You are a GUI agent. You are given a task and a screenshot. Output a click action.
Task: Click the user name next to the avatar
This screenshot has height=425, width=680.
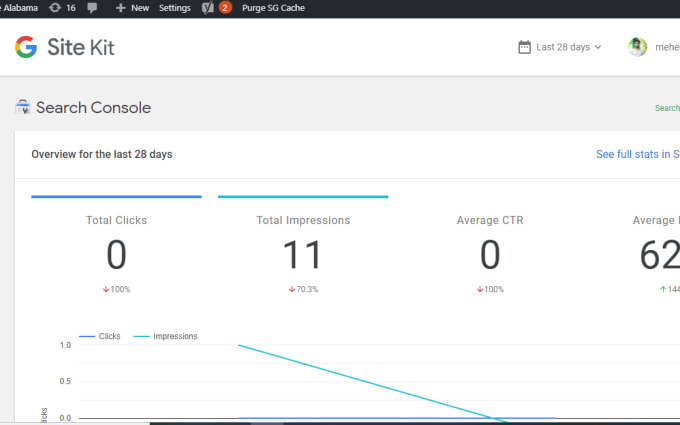click(667, 47)
